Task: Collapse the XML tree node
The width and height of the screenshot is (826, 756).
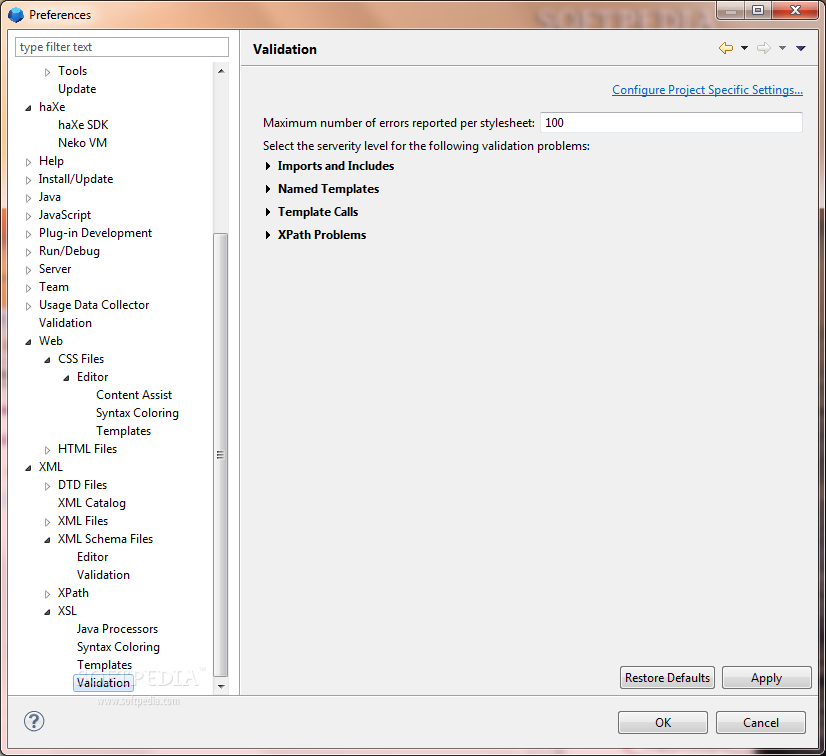Action: pyautogui.click(x=28, y=468)
